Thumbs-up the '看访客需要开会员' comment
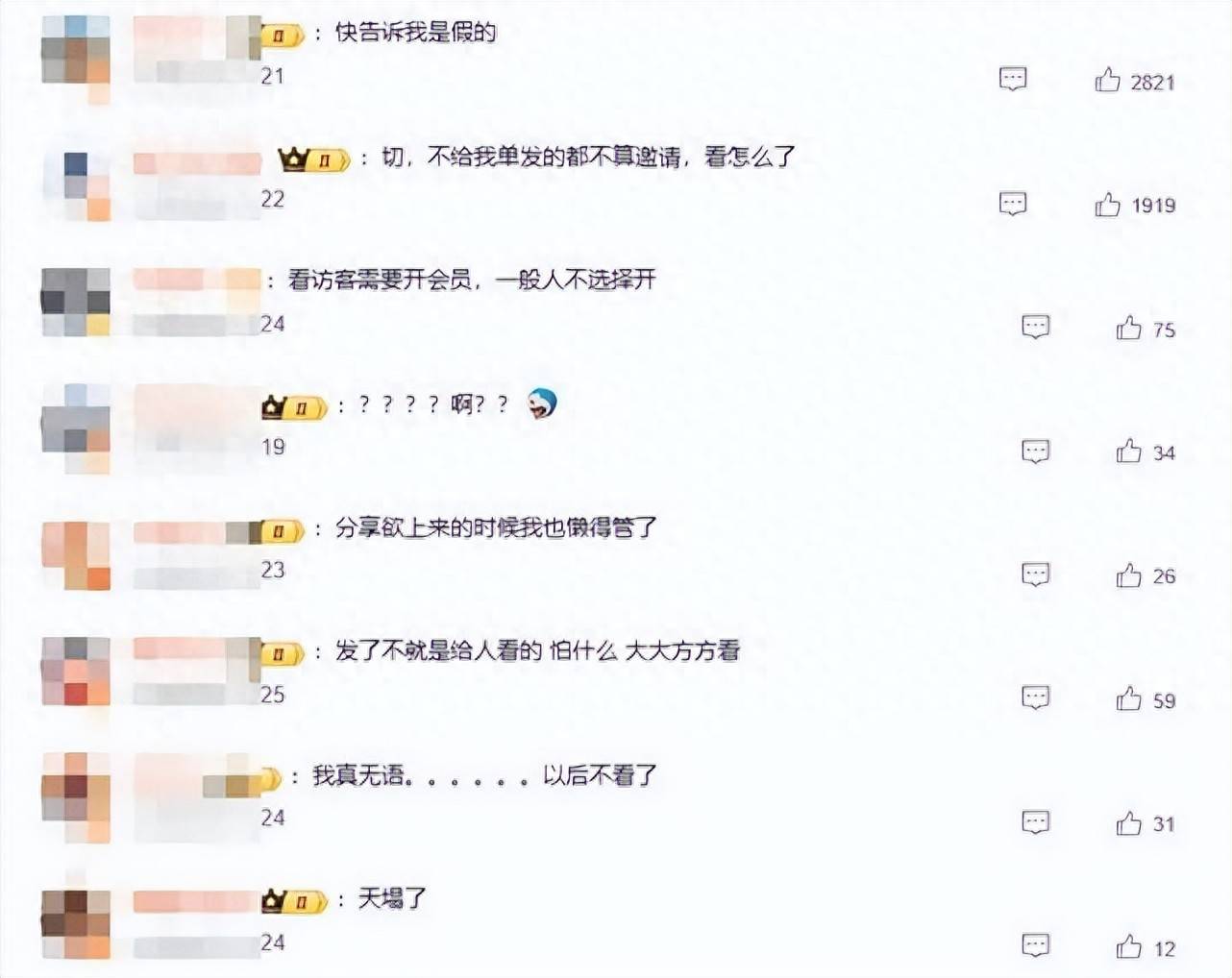This screenshot has height=978, width=1232. point(1129,329)
